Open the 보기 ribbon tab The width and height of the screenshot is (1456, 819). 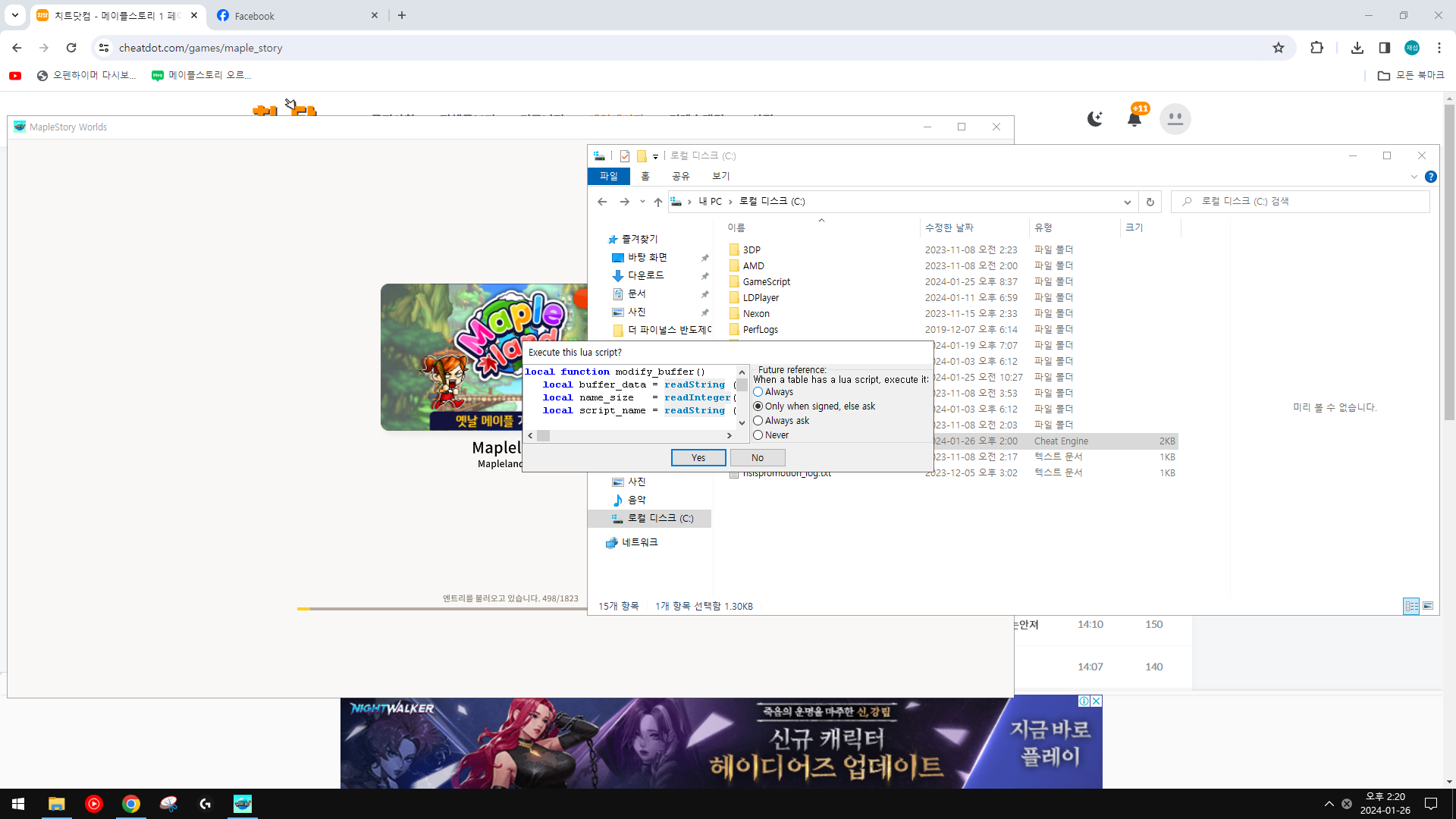(x=720, y=176)
